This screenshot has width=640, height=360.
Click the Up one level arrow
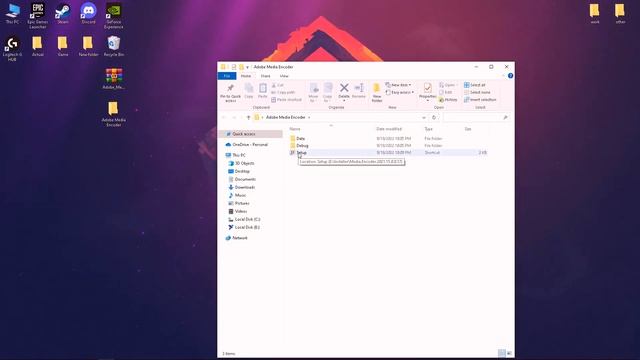(248, 118)
